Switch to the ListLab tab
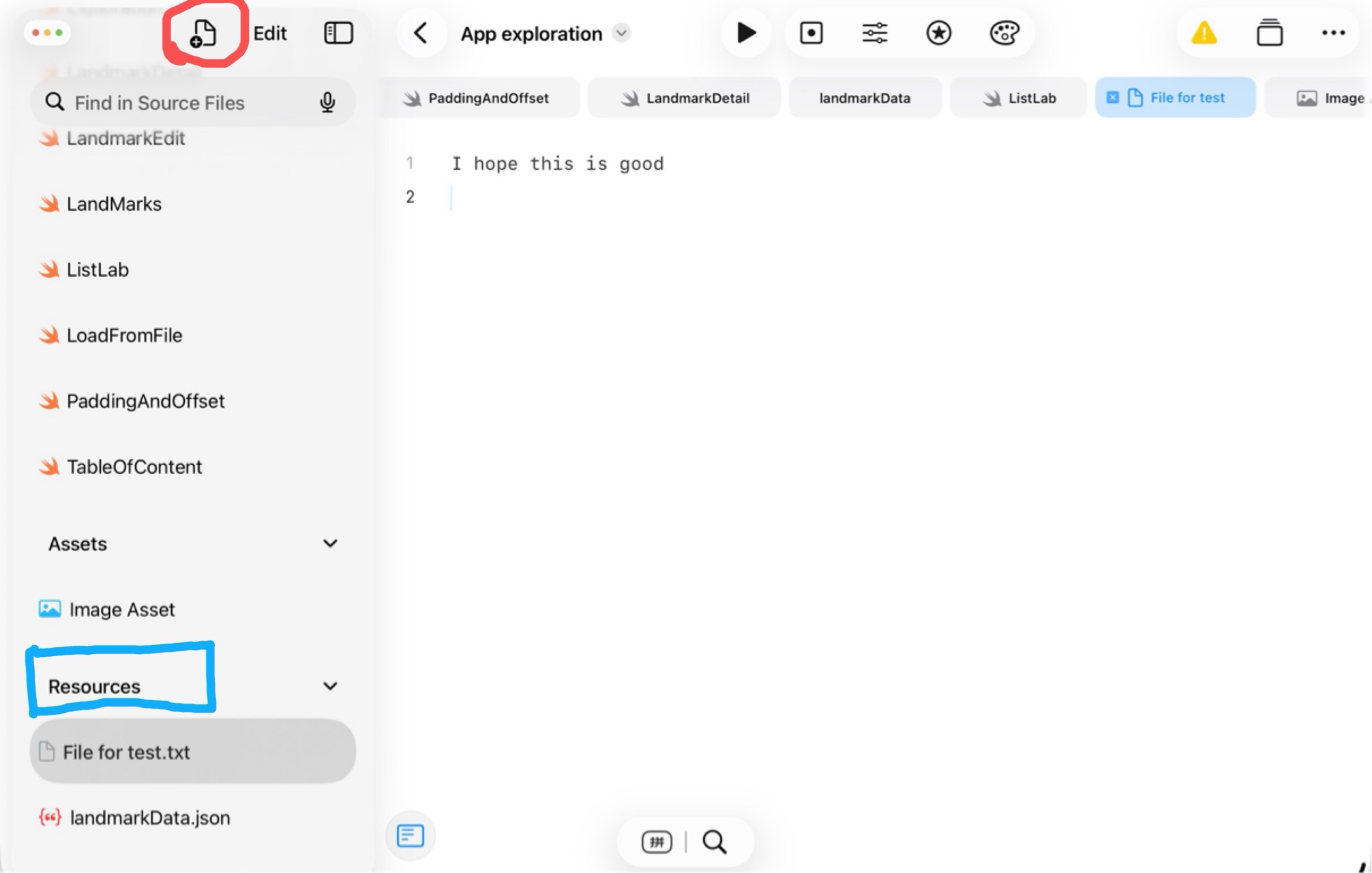The height and width of the screenshot is (873, 1372). (x=1019, y=98)
